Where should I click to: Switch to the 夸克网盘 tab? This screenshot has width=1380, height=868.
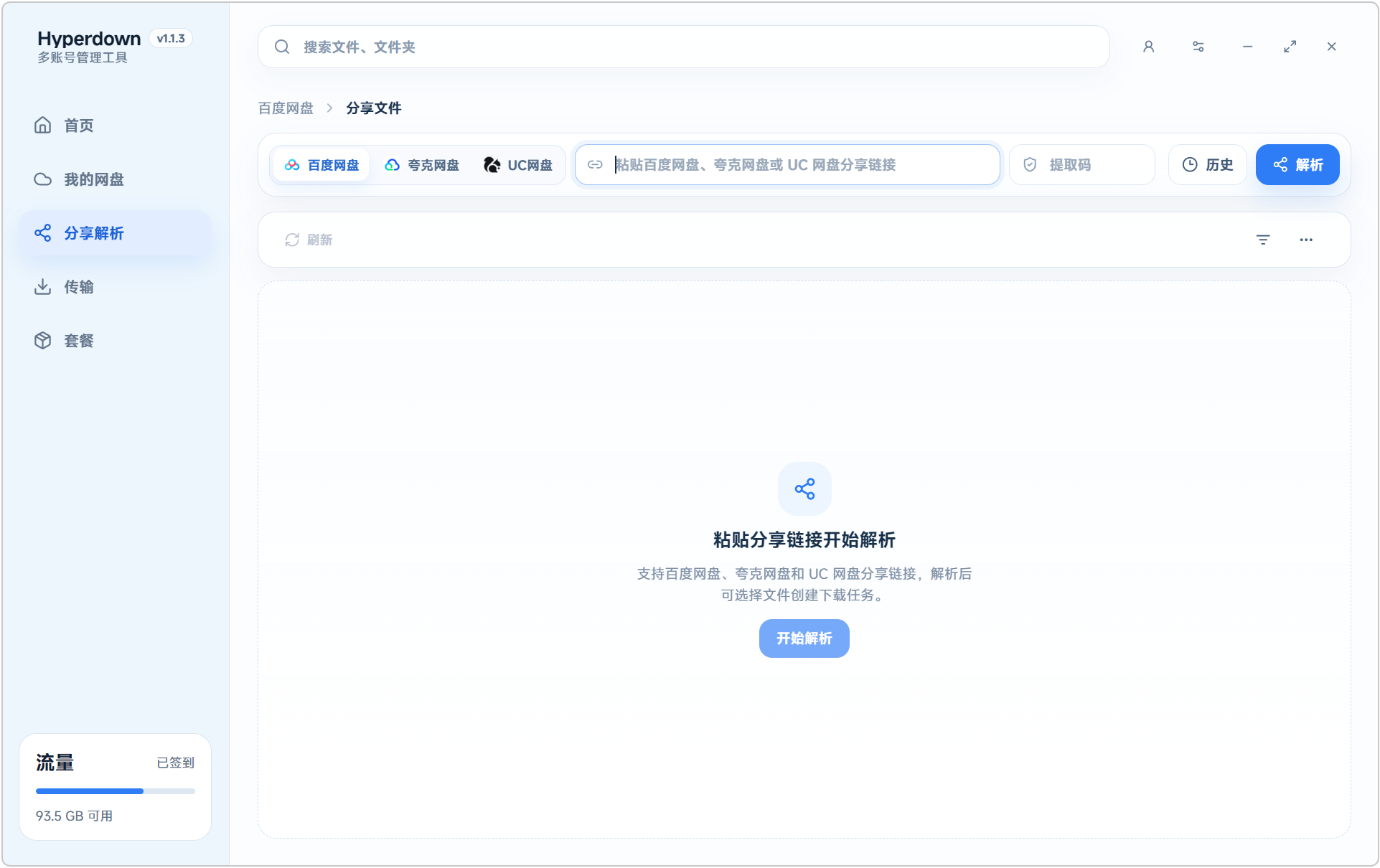[x=421, y=165]
